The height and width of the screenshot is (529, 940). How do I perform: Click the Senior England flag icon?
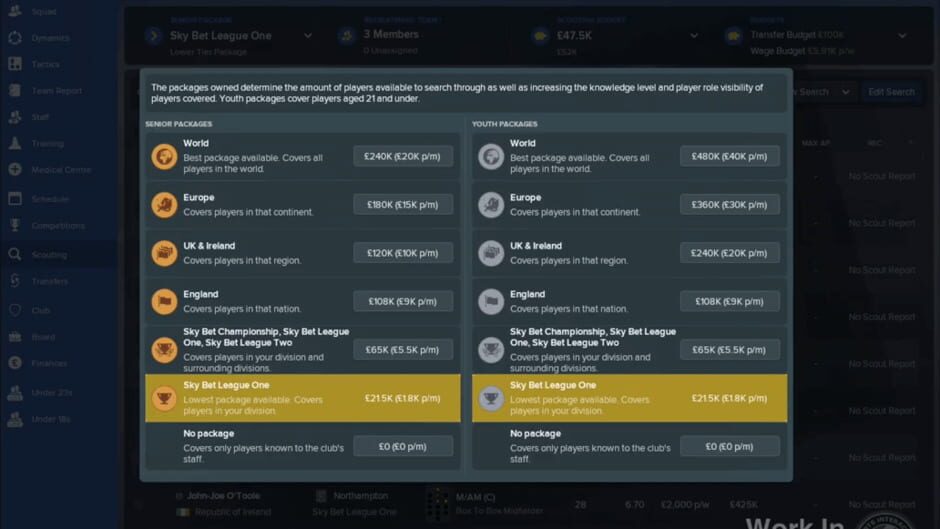tap(164, 302)
